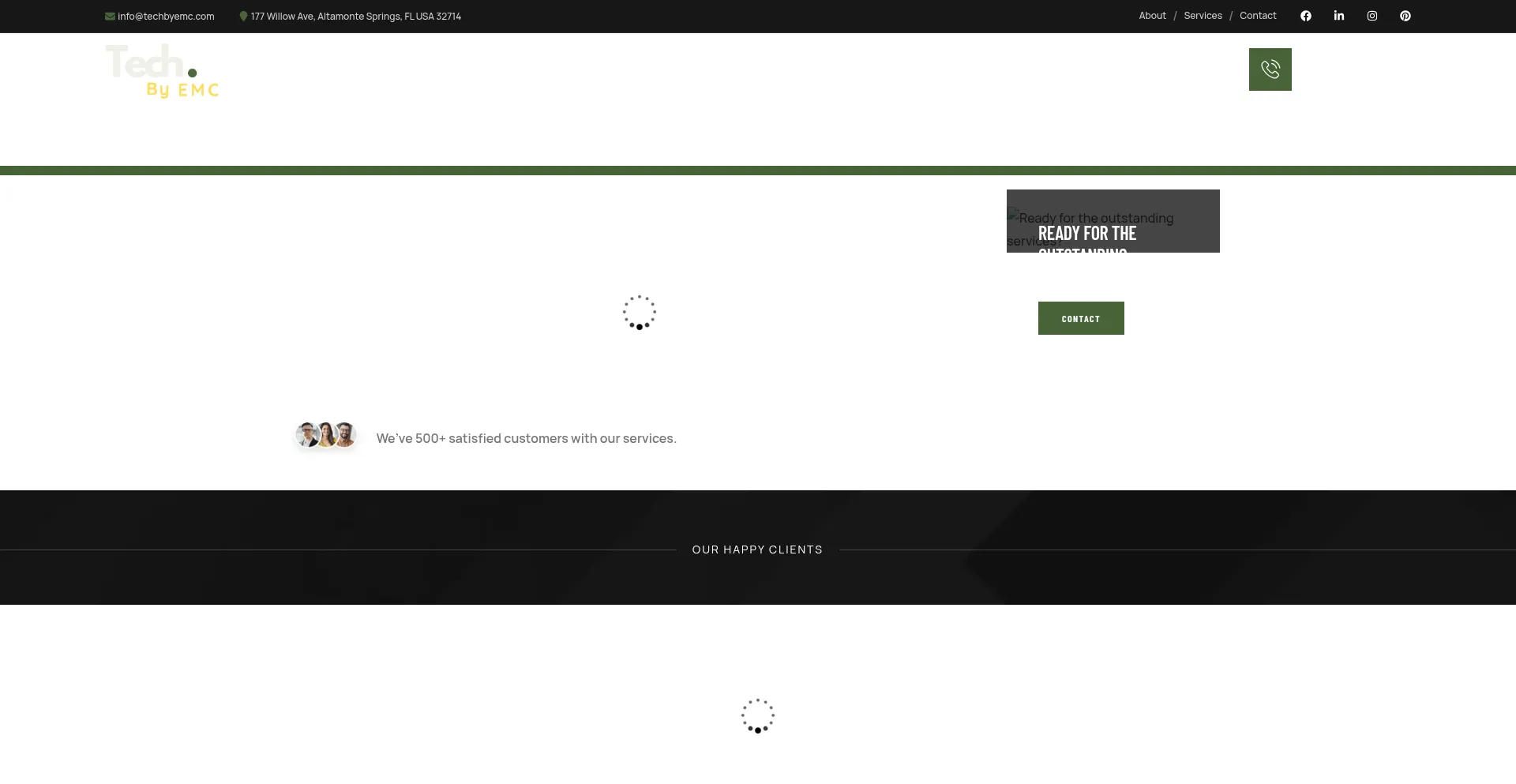
Task: Open the Pinterest social icon
Action: [1405, 16]
